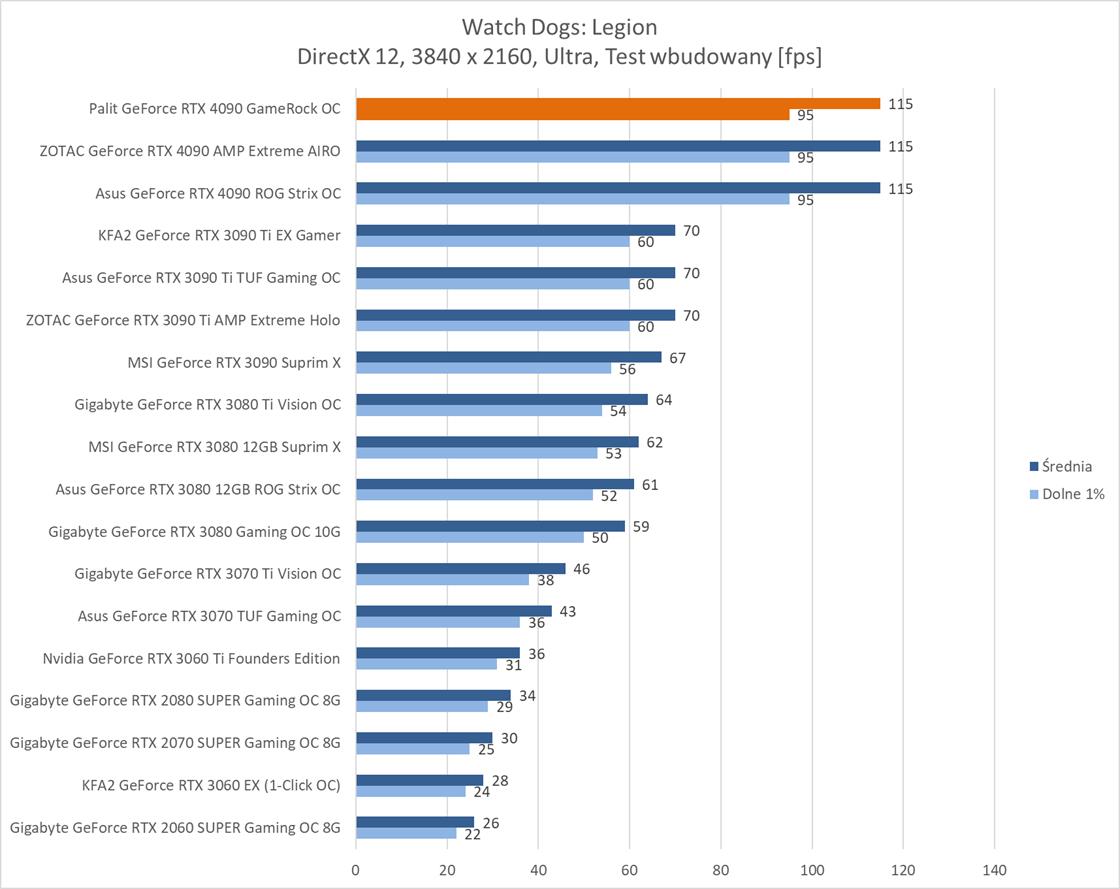
Task: Click the x-axis tick label 0
Action: click(x=356, y=870)
